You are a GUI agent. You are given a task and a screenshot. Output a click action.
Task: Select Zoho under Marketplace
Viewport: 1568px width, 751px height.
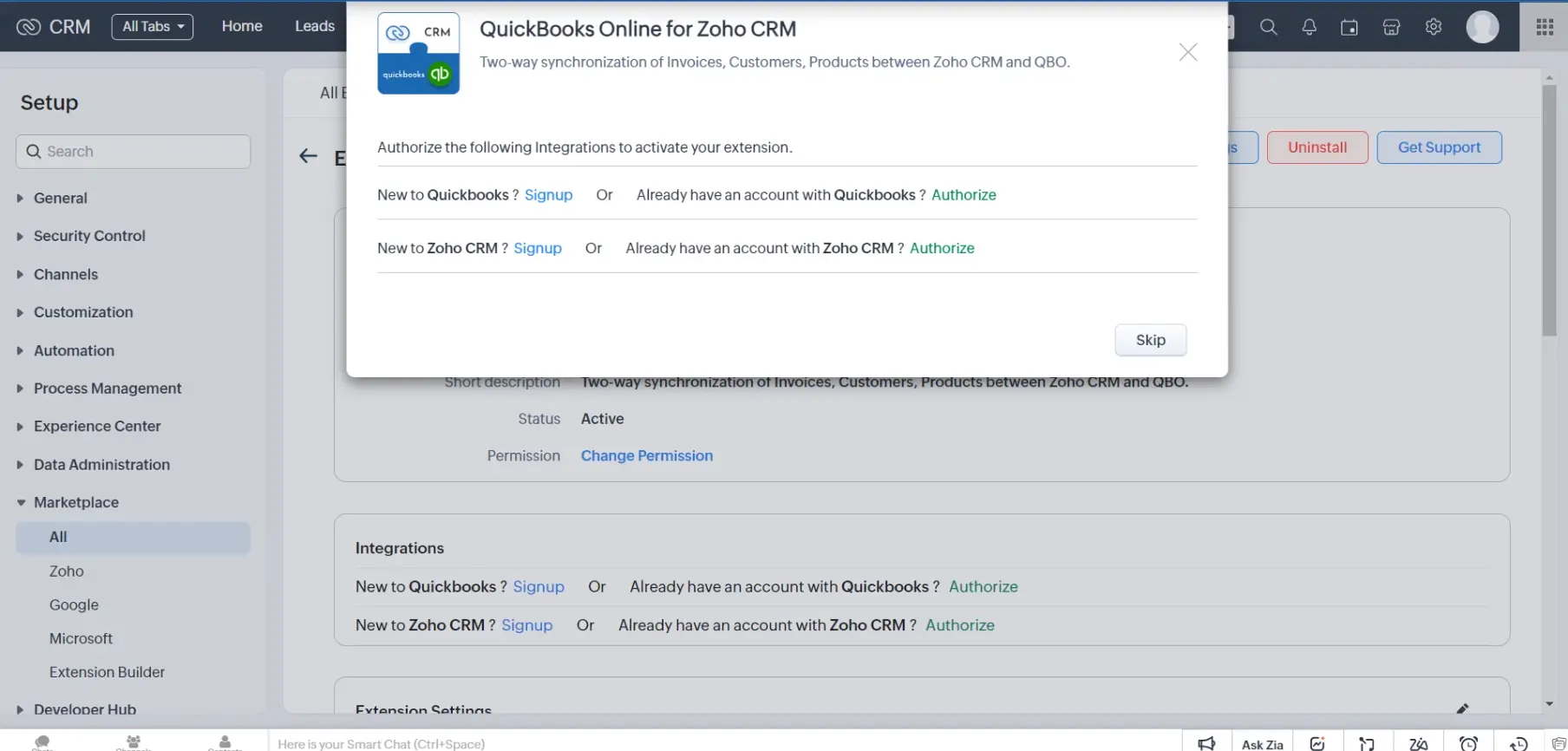click(x=67, y=571)
